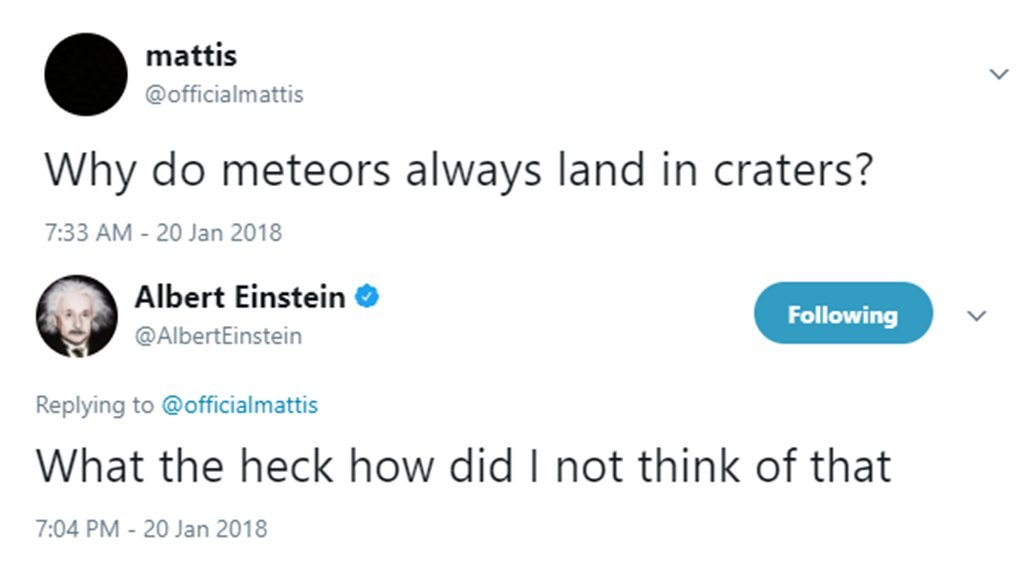
Task: Open the 7:04 PM - 20 Jan 2018 timestamp
Action: click(x=151, y=529)
